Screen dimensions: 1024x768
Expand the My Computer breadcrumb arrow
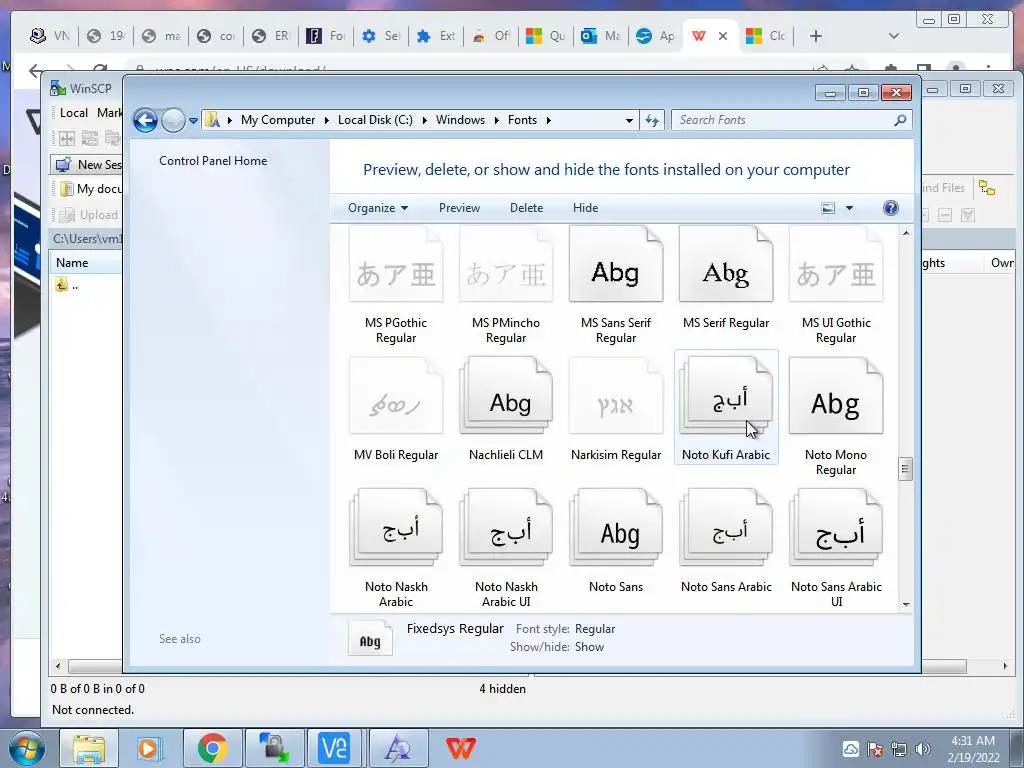click(x=327, y=120)
